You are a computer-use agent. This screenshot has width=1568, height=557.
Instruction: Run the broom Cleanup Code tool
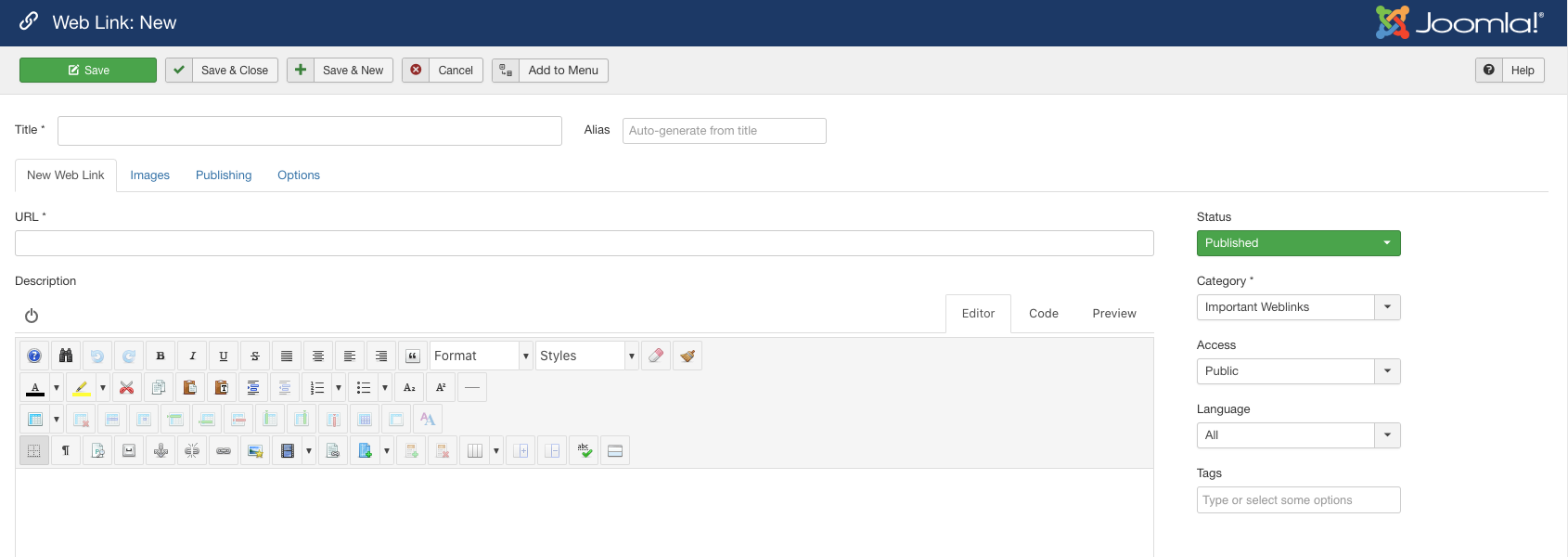[x=688, y=356]
